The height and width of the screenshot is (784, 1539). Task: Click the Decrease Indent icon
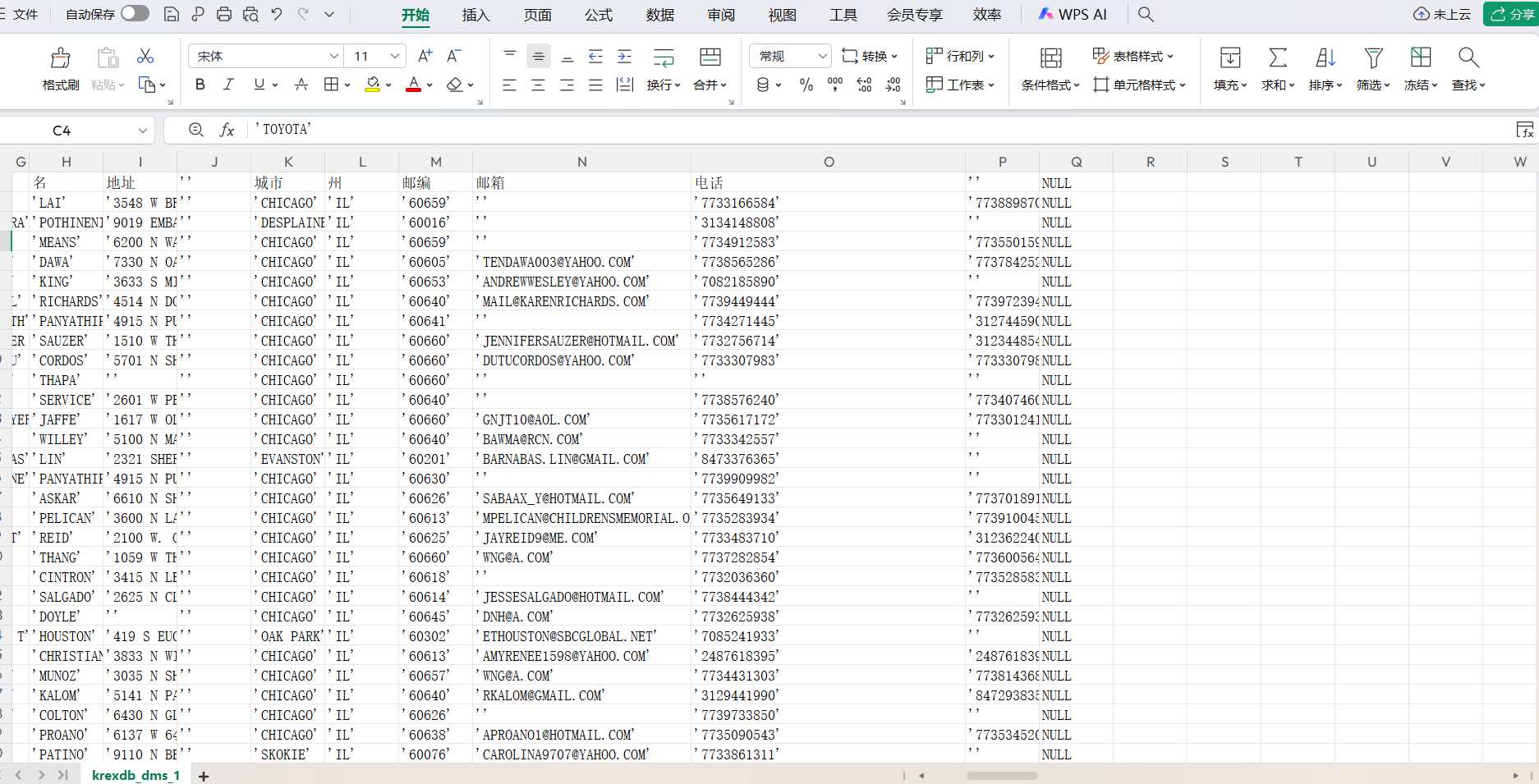595,56
